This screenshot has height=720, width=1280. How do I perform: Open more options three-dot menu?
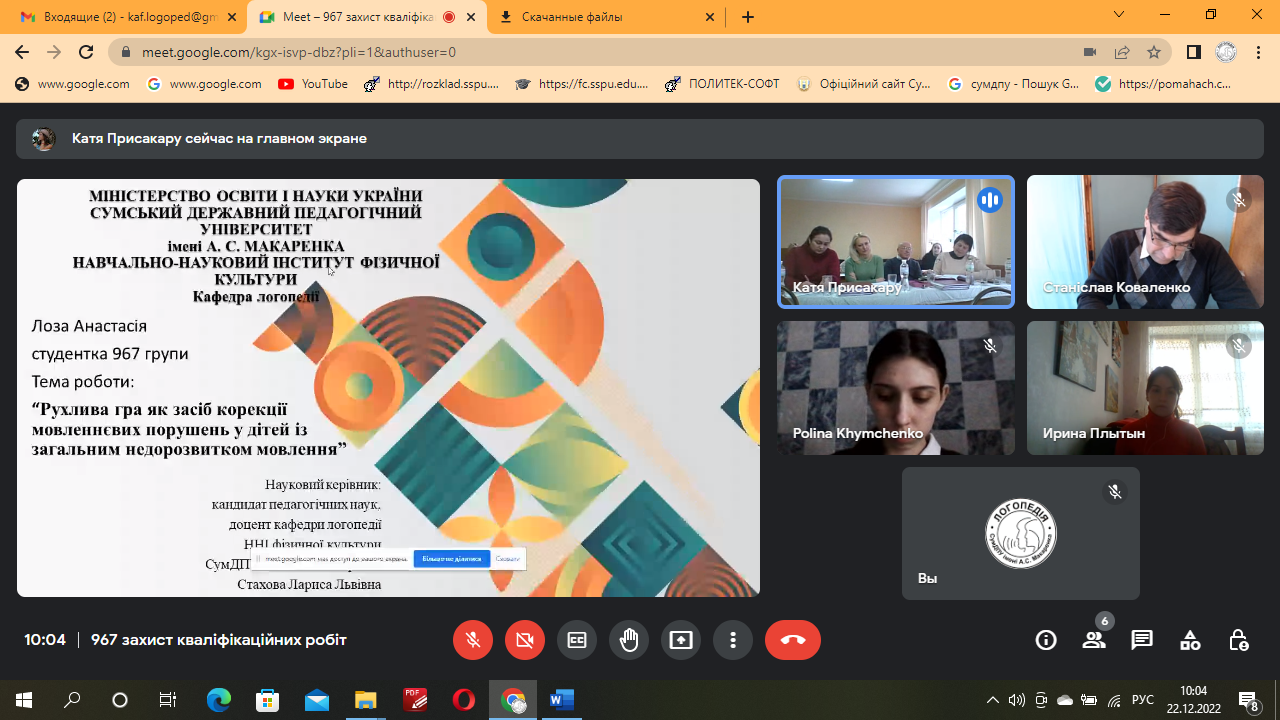click(x=733, y=640)
